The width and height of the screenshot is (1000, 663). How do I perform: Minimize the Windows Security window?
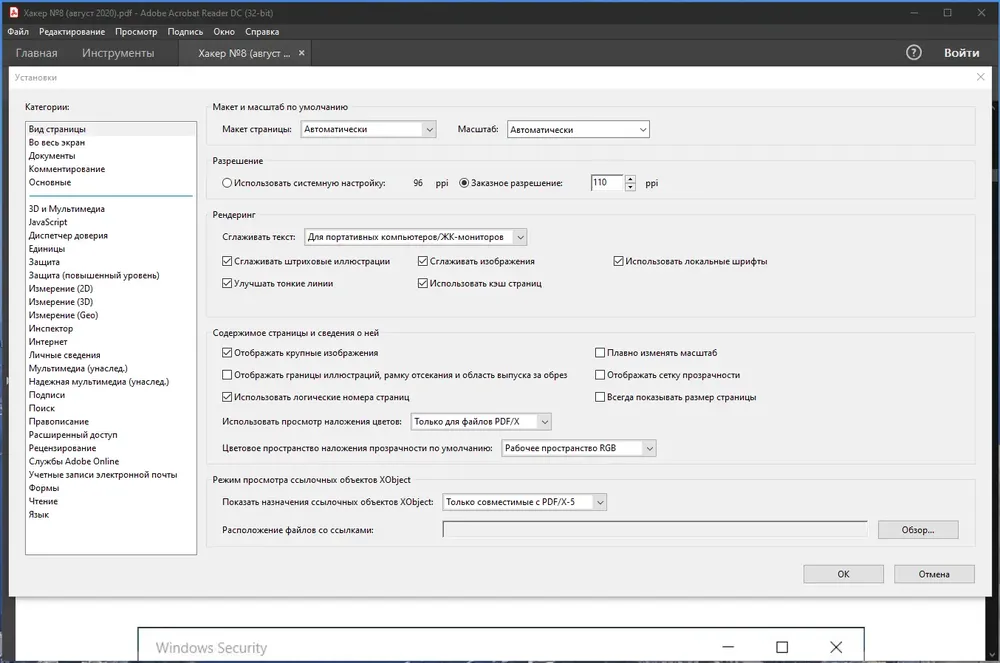pyautogui.click(x=728, y=647)
